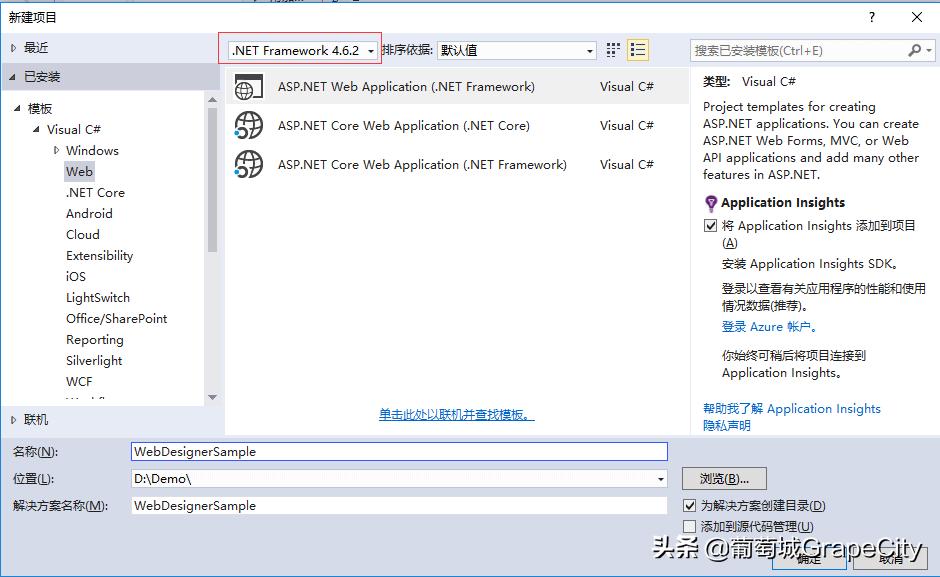Select the Web template category
The image size is (940, 577).
click(79, 172)
